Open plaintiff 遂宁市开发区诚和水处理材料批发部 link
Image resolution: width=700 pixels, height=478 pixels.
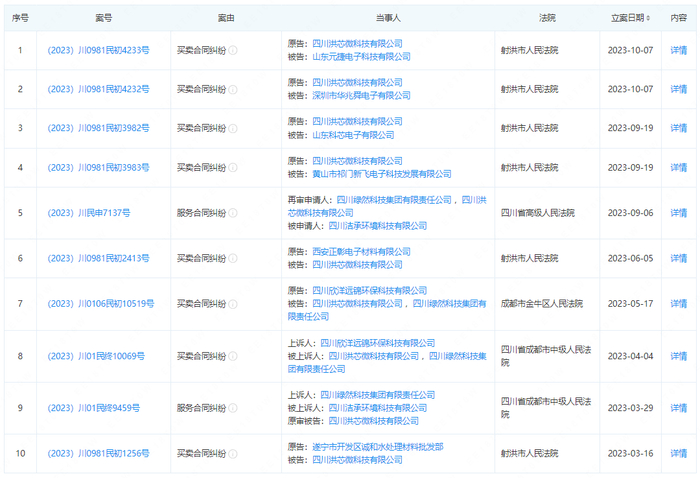378,447
